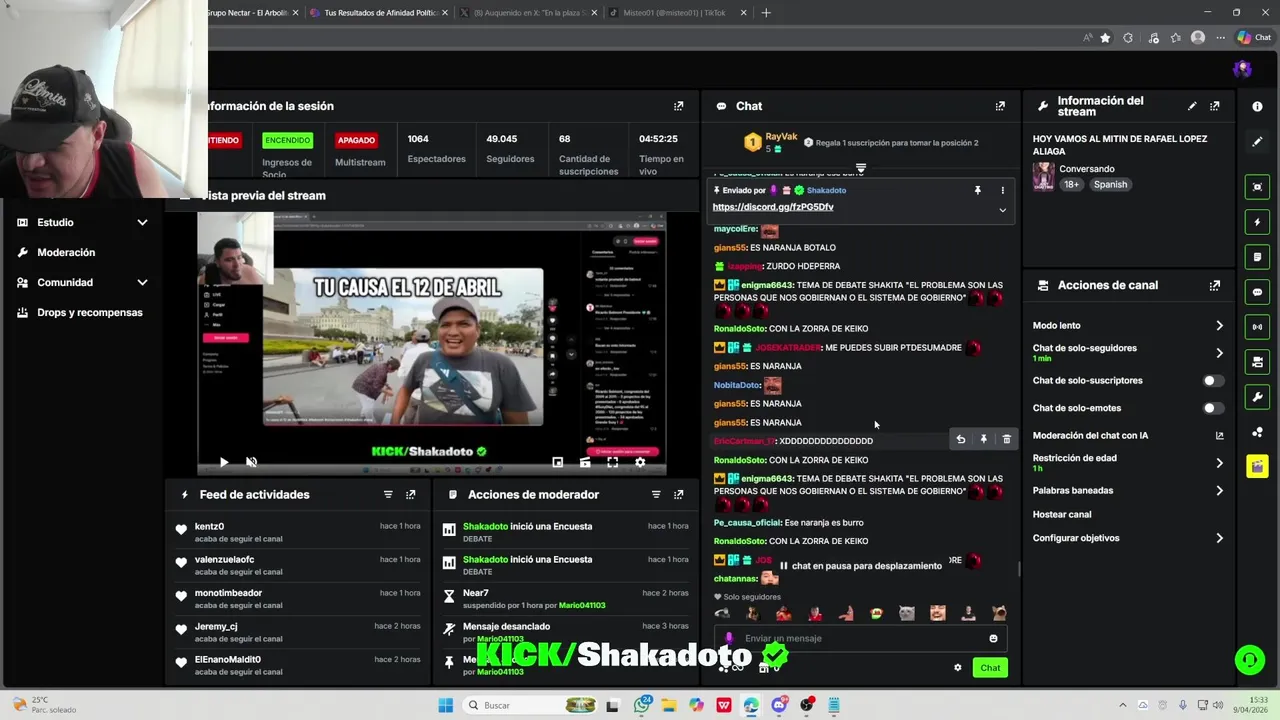The height and width of the screenshot is (720, 1280).
Task: Toggle chat bubble widget in right sidebar
Action: (1257, 292)
